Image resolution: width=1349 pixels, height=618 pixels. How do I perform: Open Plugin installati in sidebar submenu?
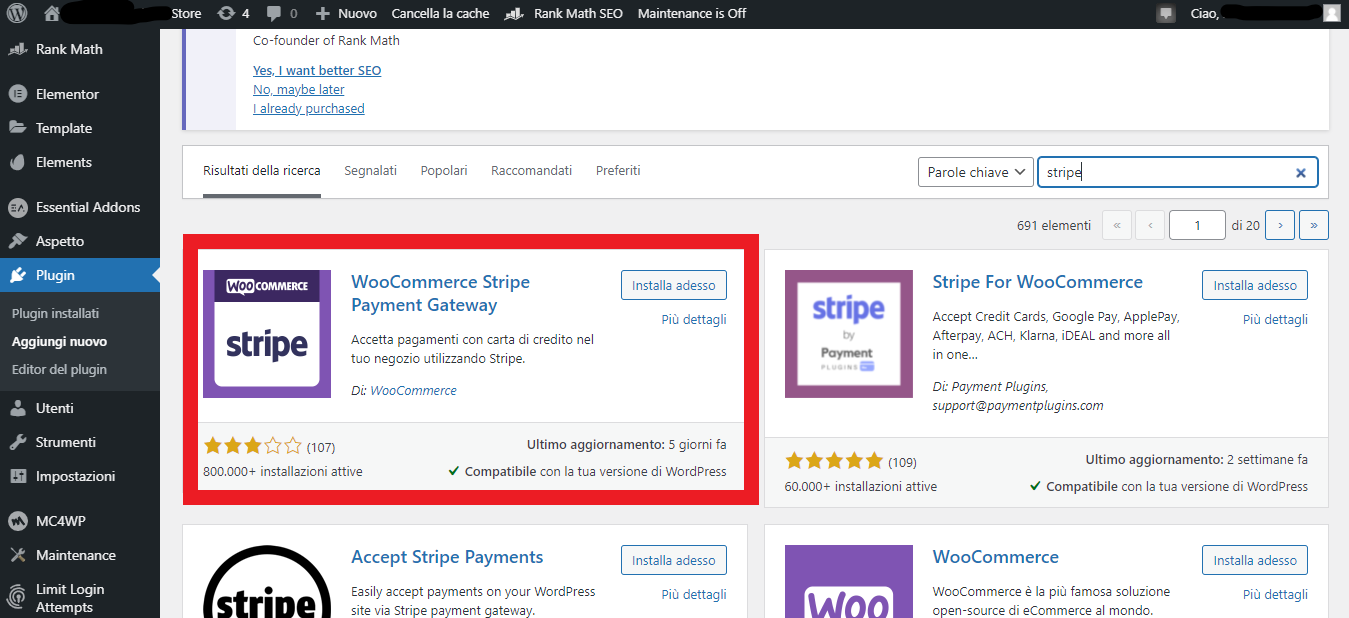coord(55,313)
